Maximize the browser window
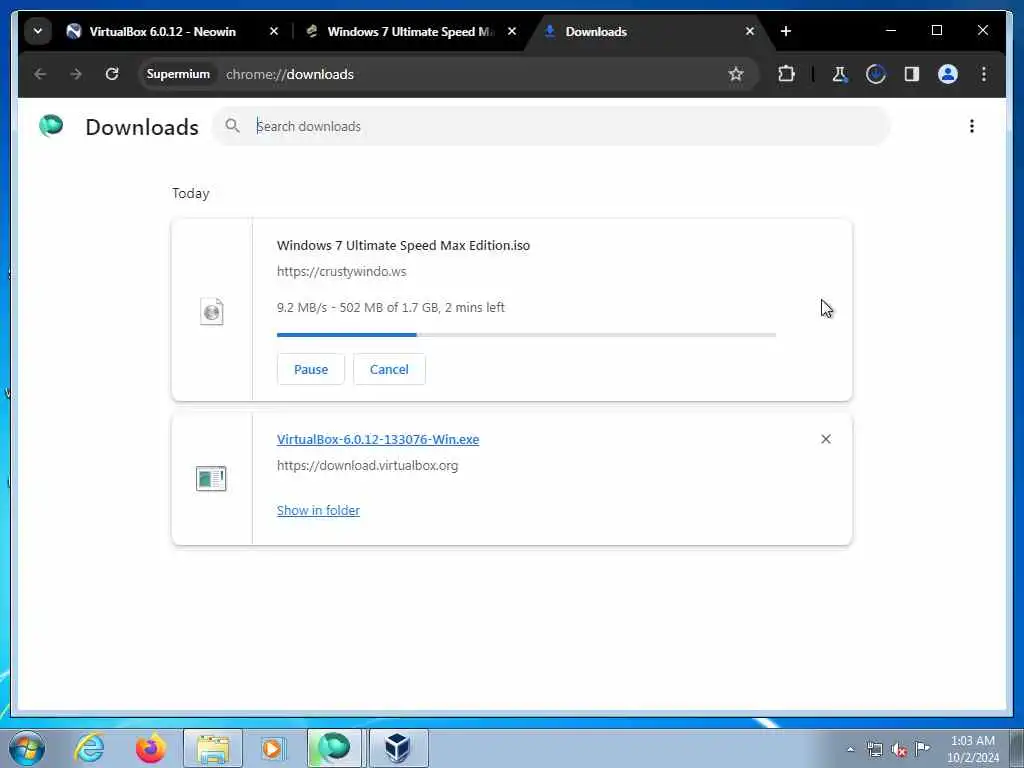Image resolution: width=1024 pixels, height=768 pixels. [936, 31]
